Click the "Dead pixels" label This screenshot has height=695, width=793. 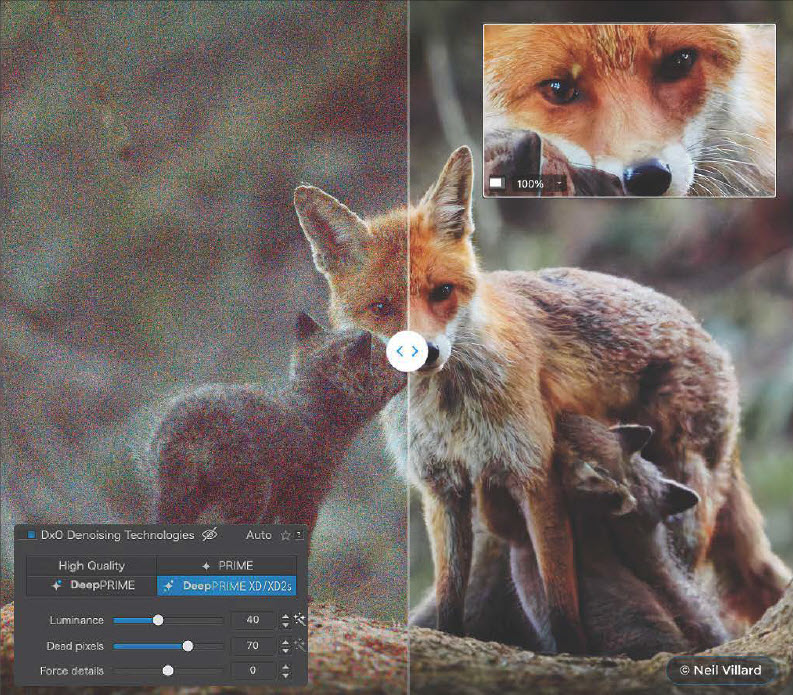(75, 646)
